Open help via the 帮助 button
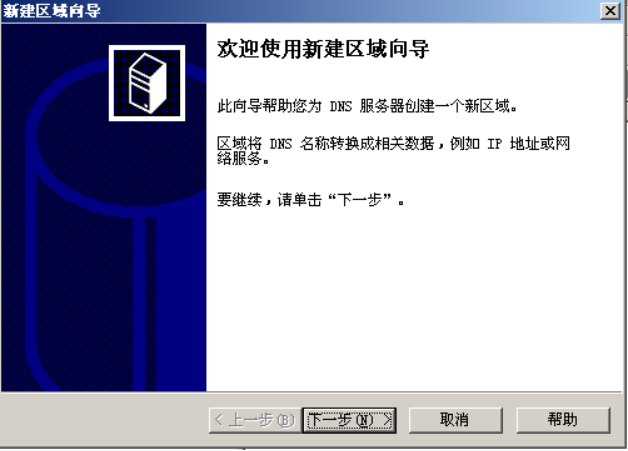 563,420
